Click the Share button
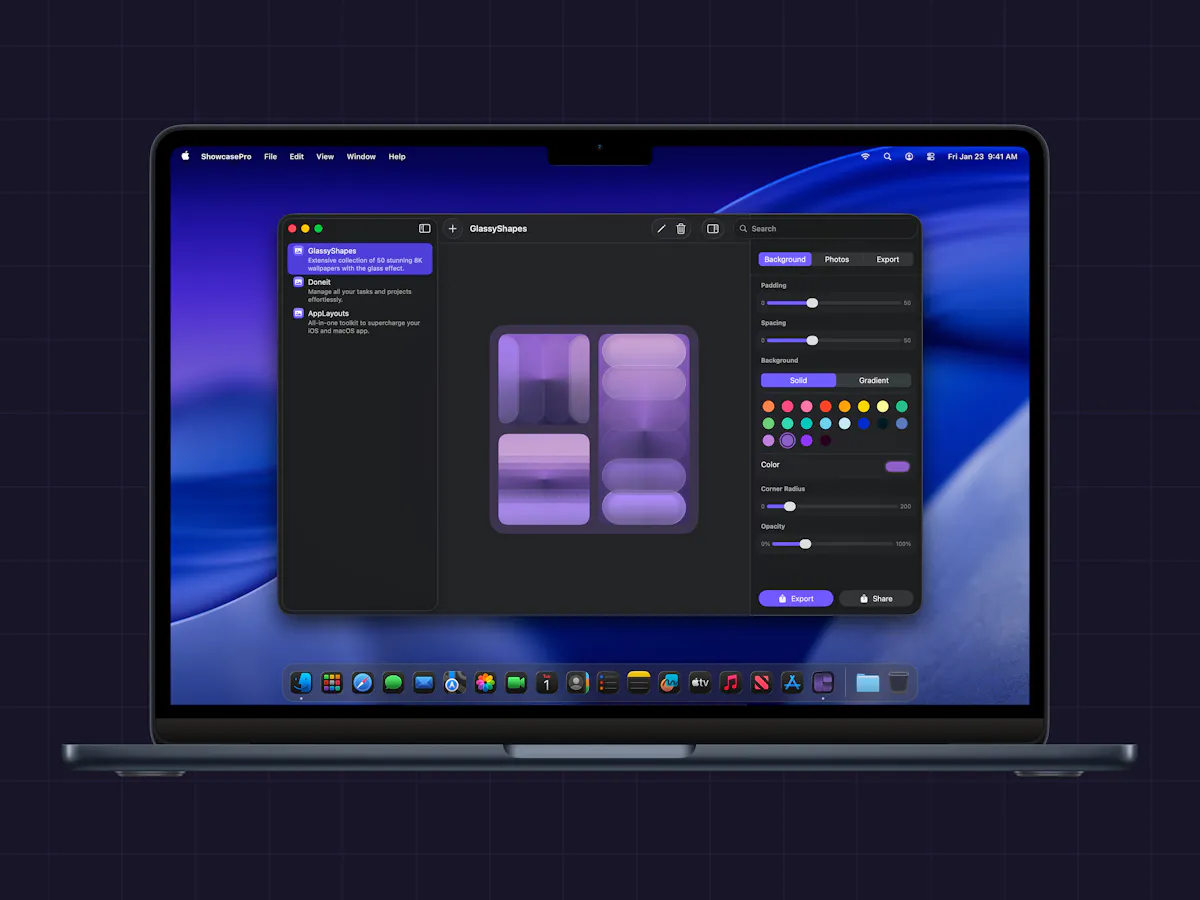 [876, 598]
